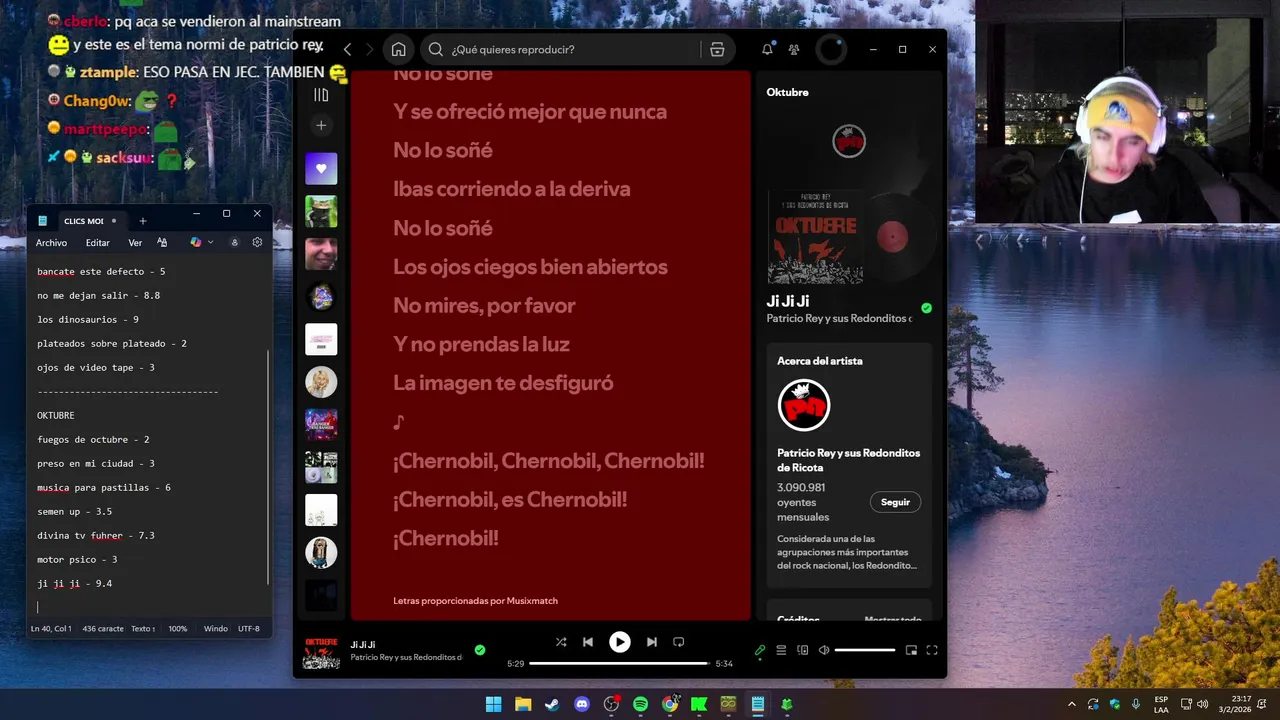The width and height of the screenshot is (1280, 720).
Task: Toggle repeat mode
Action: pyautogui.click(x=678, y=642)
